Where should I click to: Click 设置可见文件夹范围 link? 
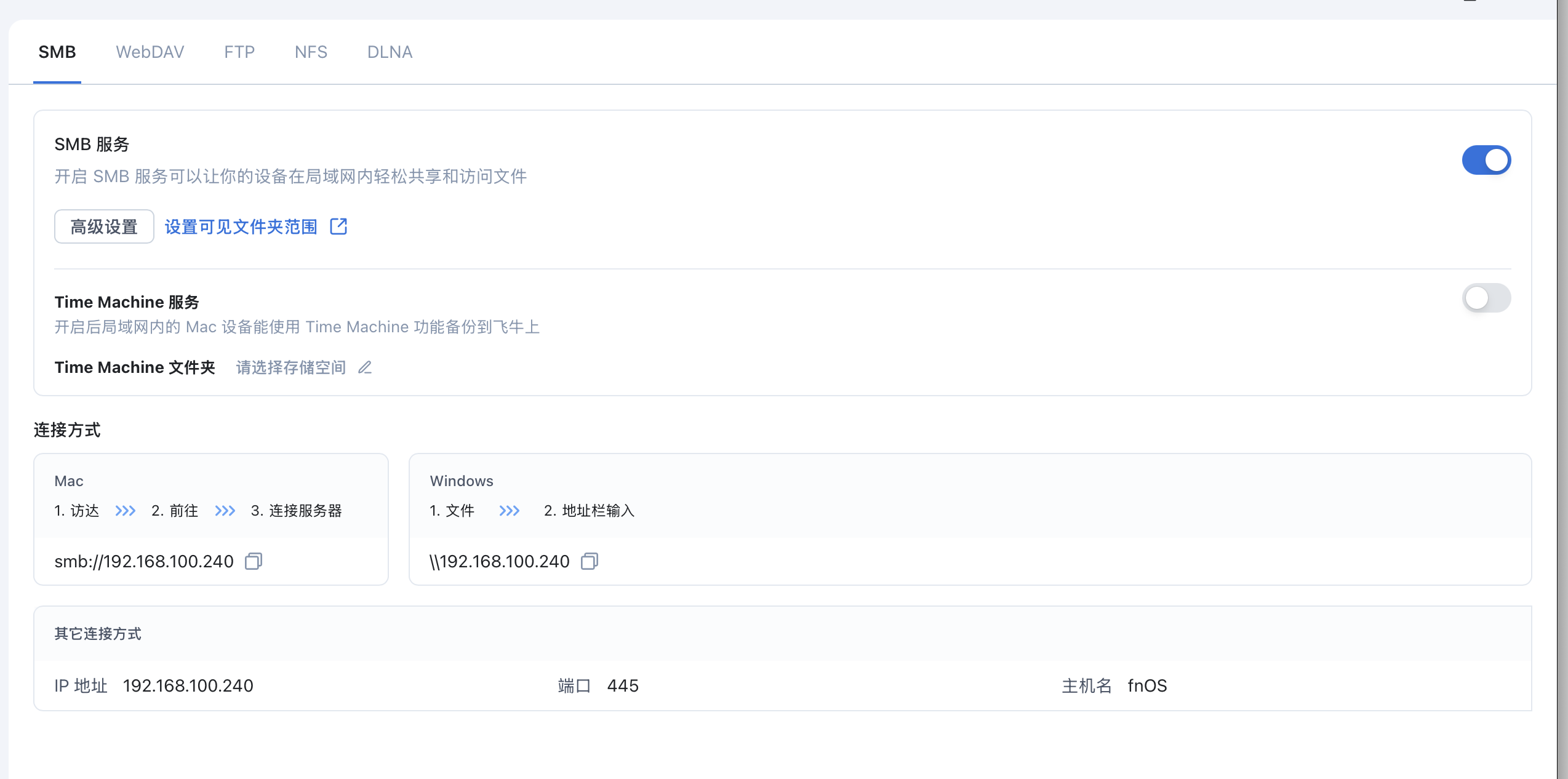pyautogui.click(x=241, y=226)
